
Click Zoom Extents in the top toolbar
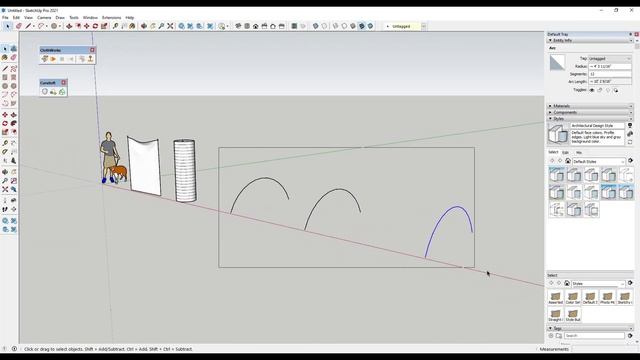click(170, 26)
